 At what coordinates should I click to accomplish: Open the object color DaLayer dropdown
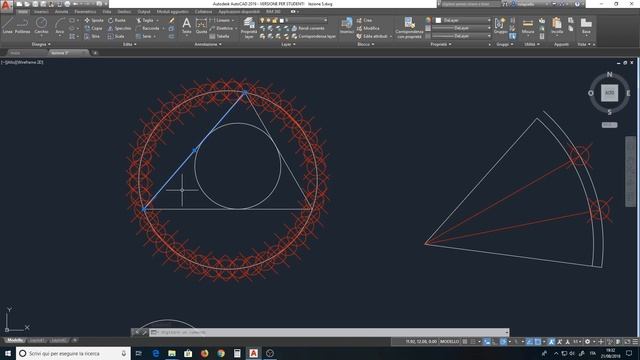462,20
